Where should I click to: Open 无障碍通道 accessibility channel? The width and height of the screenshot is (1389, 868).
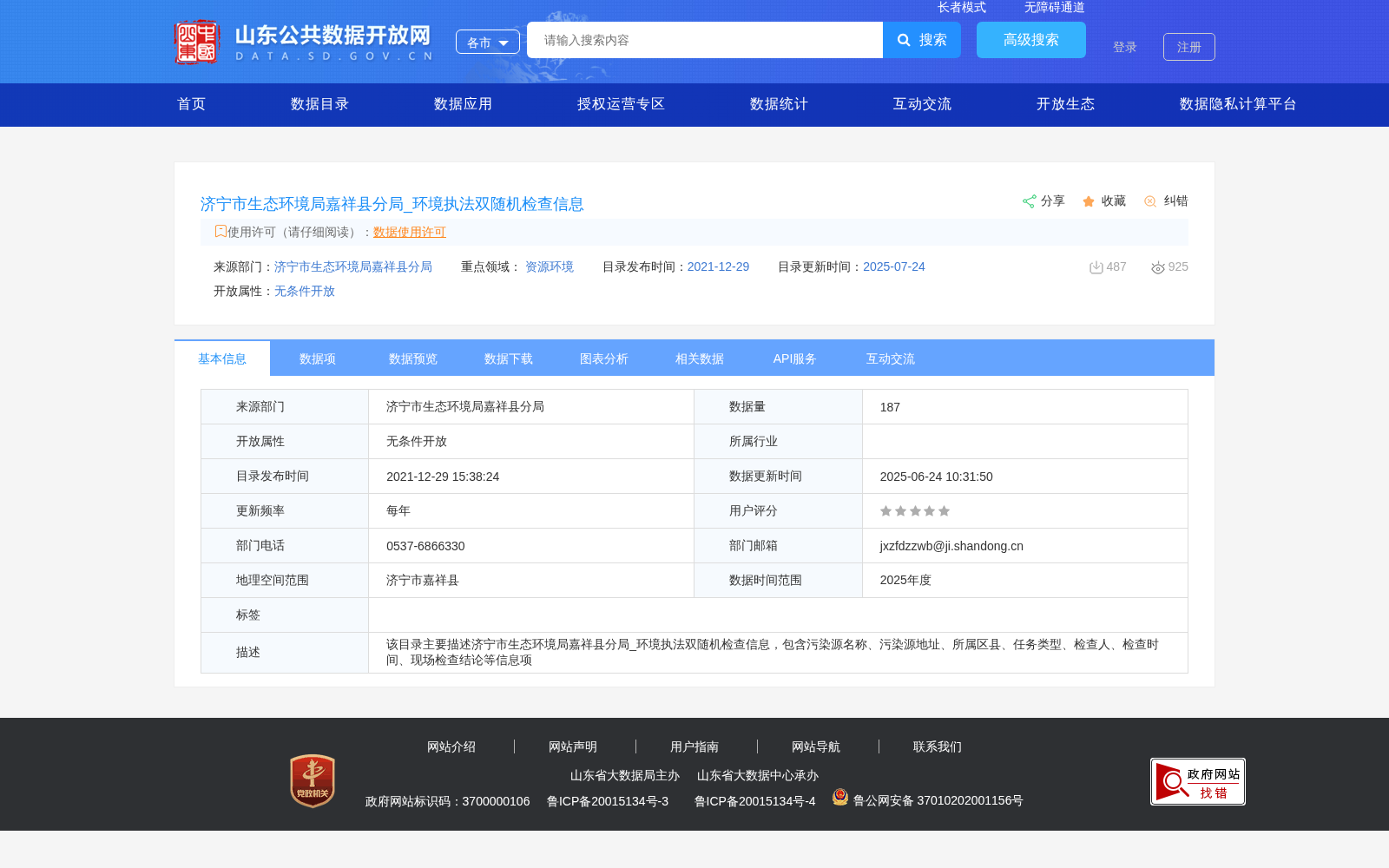click(x=1055, y=7)
